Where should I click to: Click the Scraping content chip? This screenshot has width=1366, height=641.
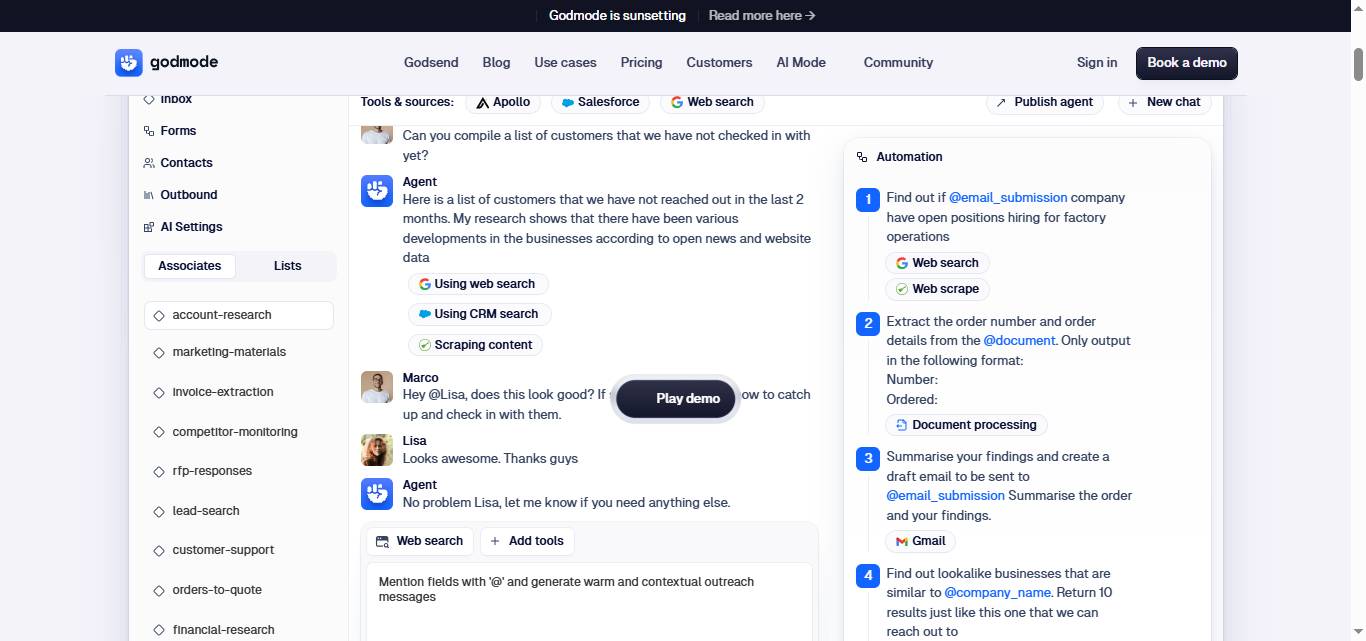[x=476, y=345]
